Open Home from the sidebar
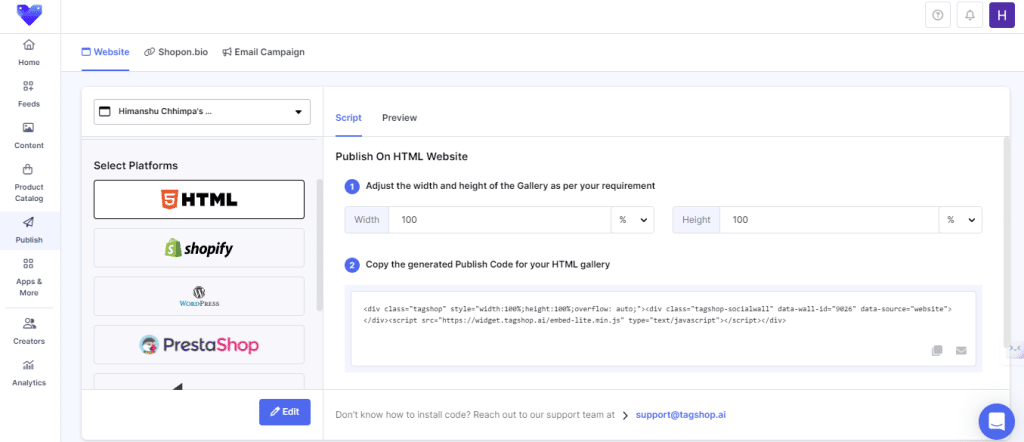 29,51
